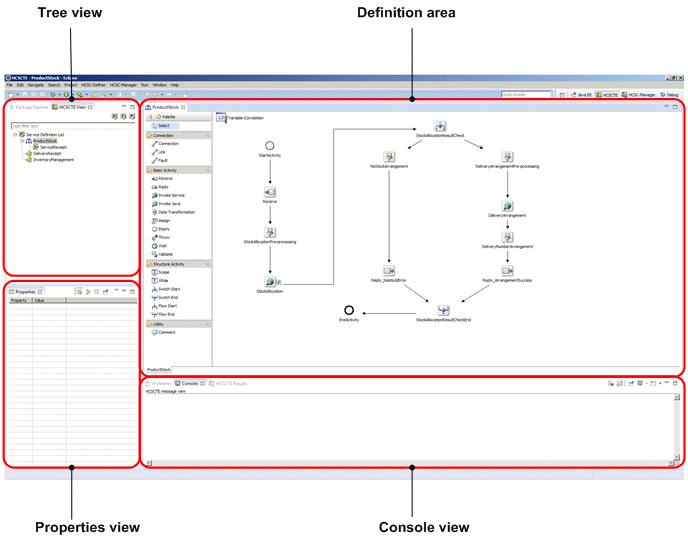Image resolution: width=688 pixels, height=539 pixels.
Task: Select the NoStockArrangement node
Action: pyautogui.click(x=389, y=157)
